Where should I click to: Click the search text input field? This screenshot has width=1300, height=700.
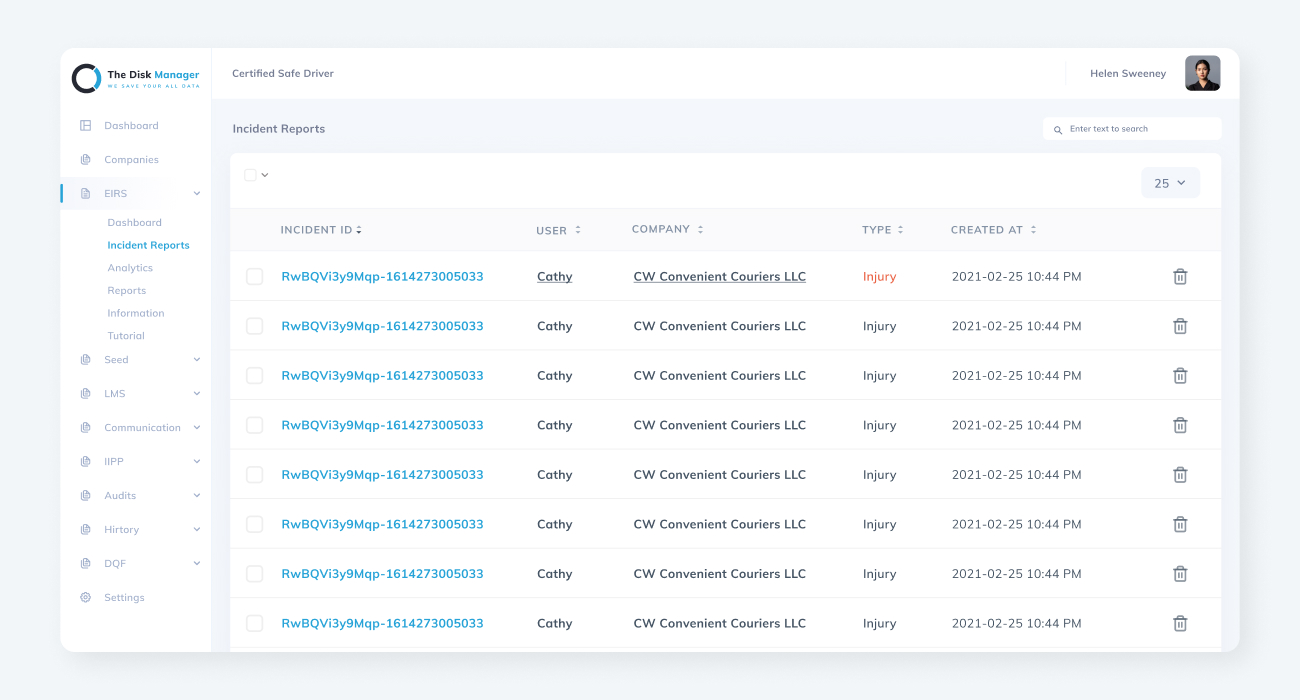[x=1140, y=129]
